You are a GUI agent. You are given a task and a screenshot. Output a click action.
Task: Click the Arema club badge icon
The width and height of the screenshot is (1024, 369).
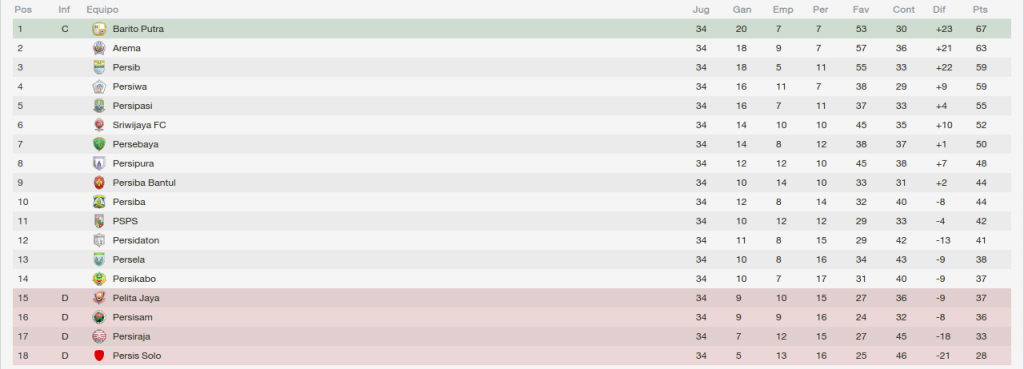pos(99,48)
